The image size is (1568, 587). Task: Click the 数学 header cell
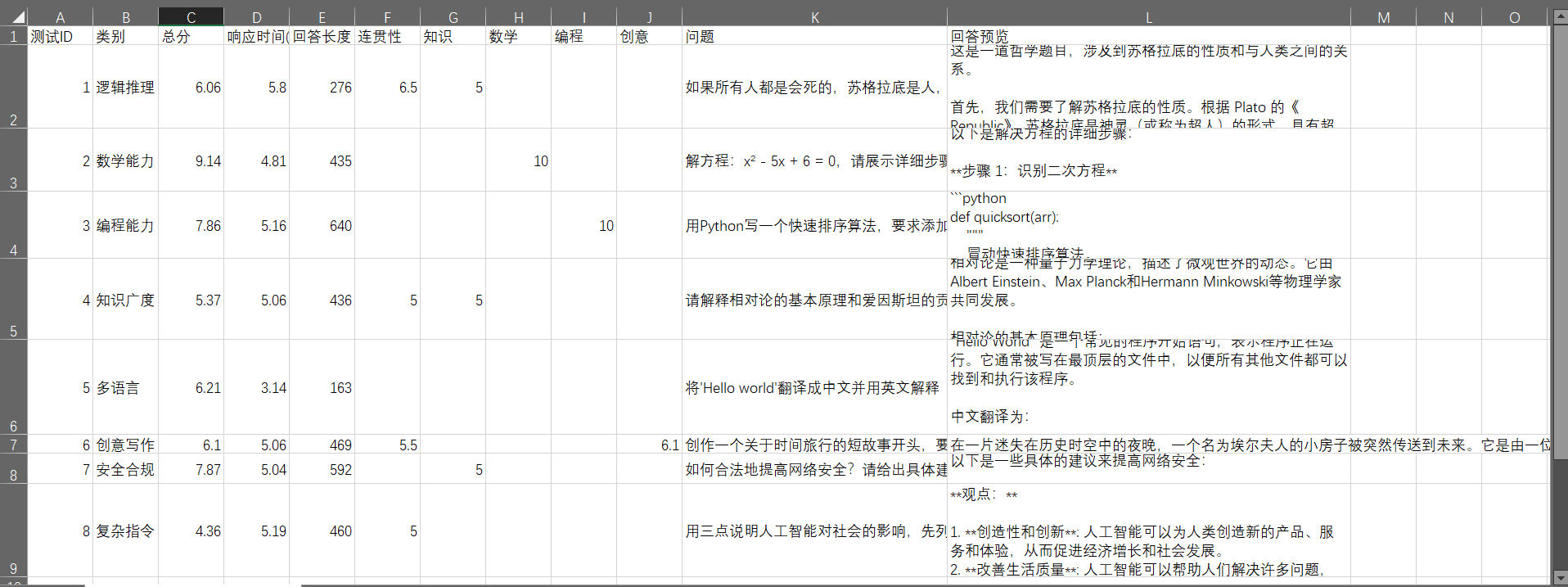pyautogui.click(x=518, y=36)
